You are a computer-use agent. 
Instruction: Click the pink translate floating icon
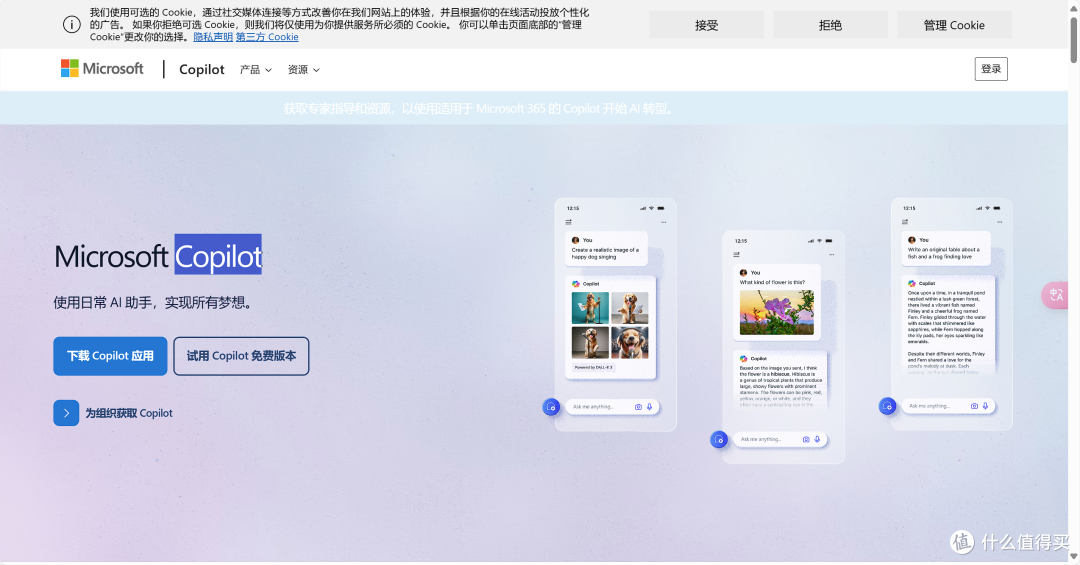click(x=1055, y=295)
